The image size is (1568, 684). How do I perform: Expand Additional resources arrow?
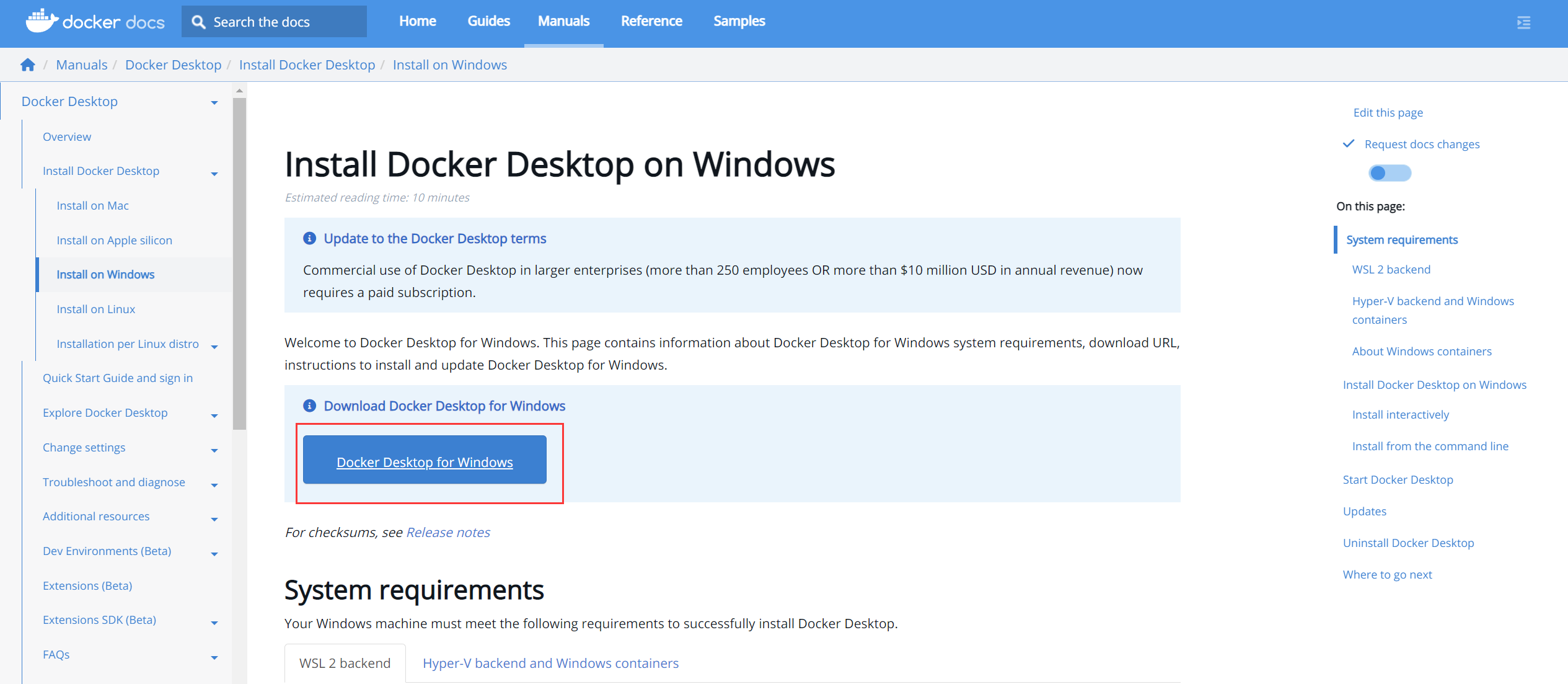pyautogui.click(x=214, y=519)
